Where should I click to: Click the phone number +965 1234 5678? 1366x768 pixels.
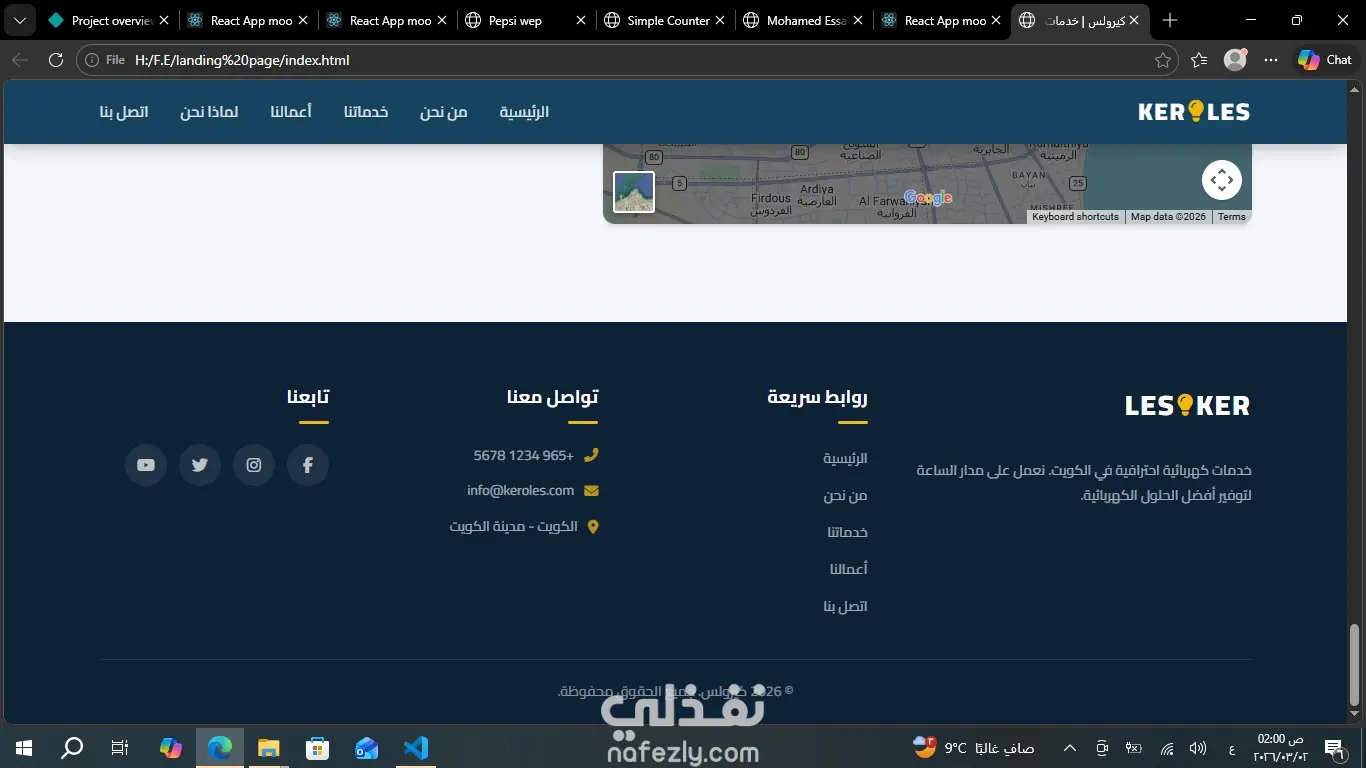(x=524, y=455)
